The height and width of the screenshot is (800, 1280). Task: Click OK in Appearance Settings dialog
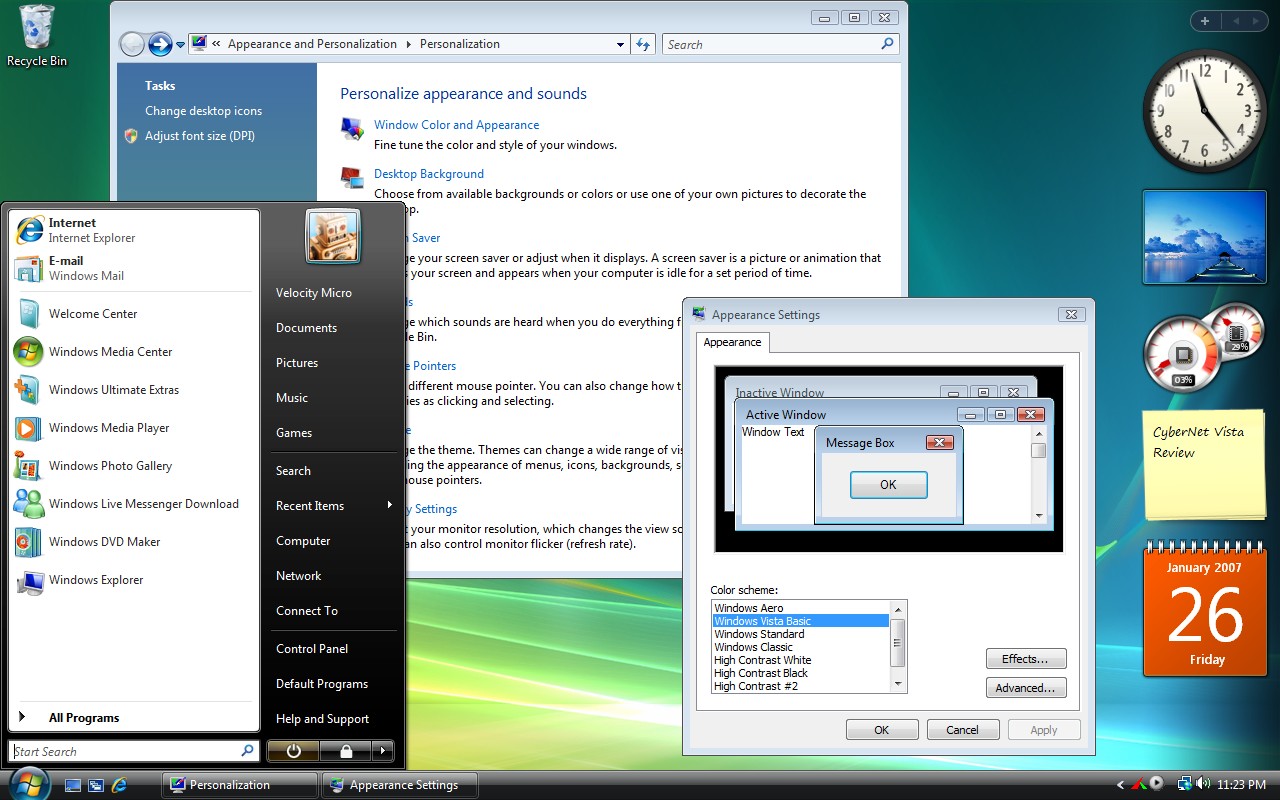pos(882,730)
